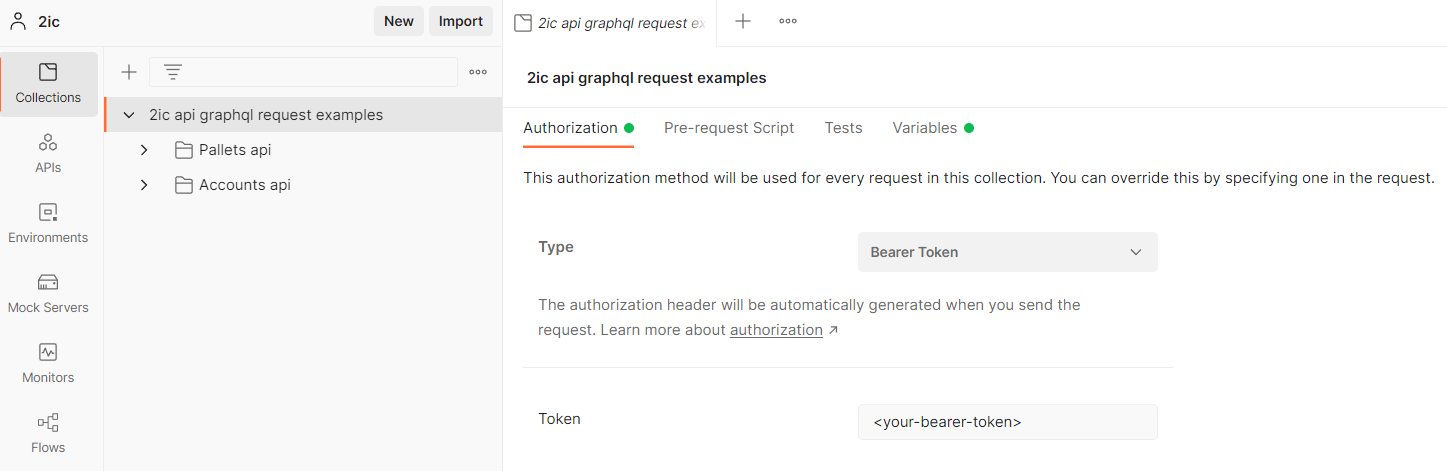Open the Bearer Token type dropdown
This screenshot has height=471, width=1447.
[1007, 252]
